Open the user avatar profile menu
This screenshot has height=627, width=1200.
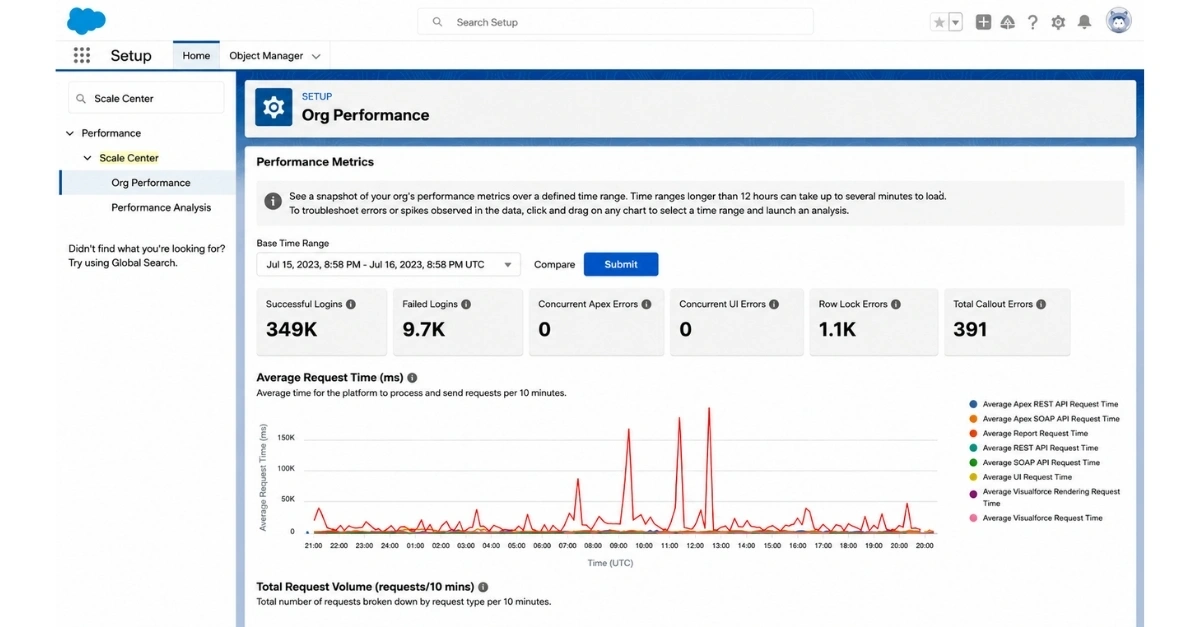(1118, 21)
